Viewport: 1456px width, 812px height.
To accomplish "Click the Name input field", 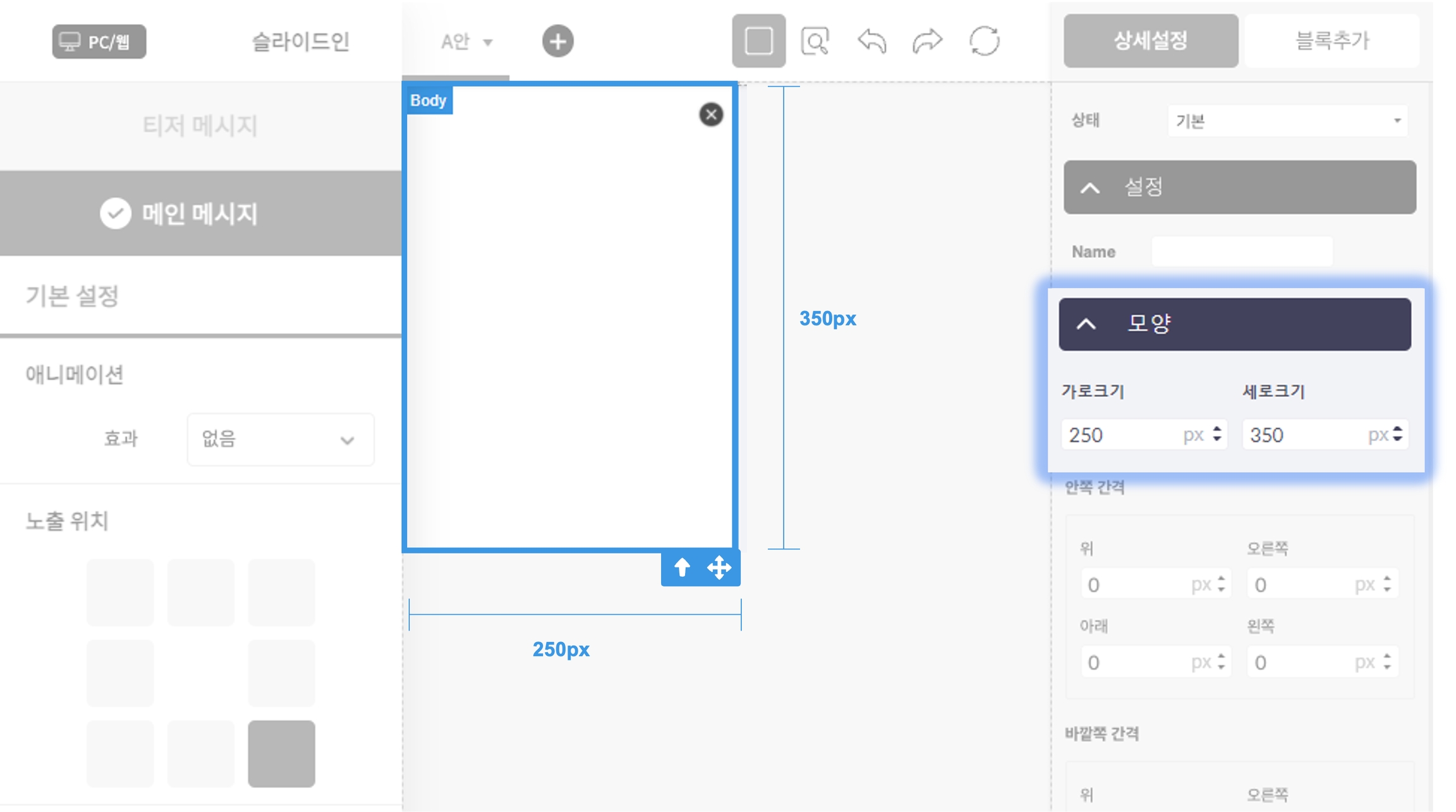I will (x=1241, y=251).
